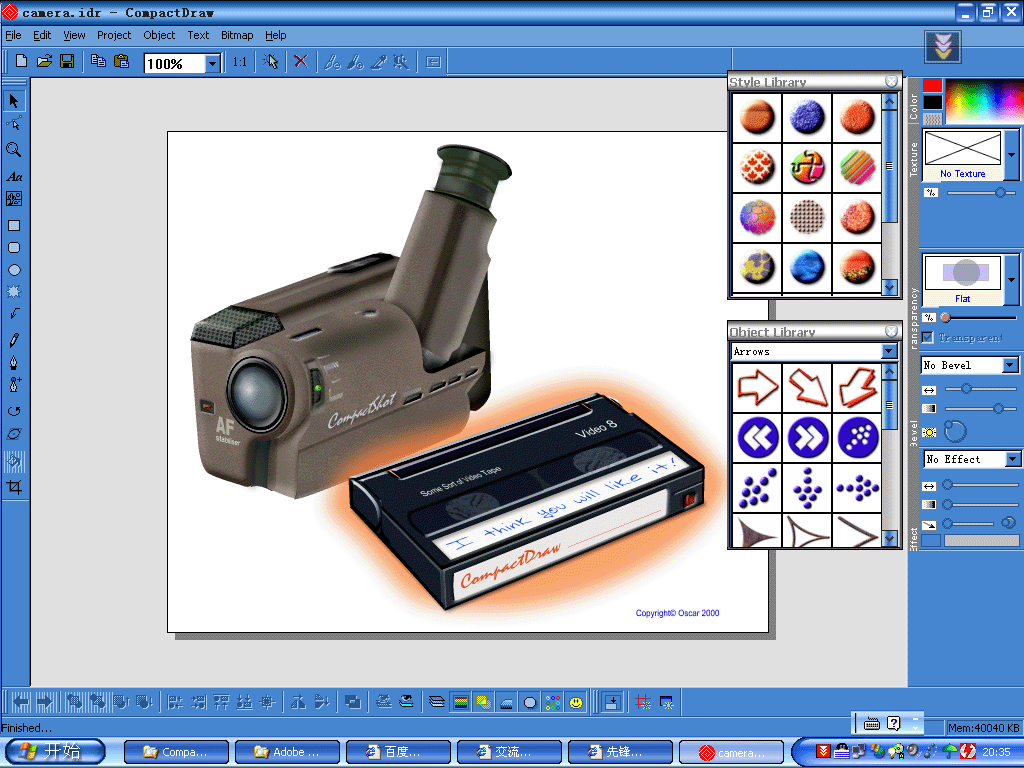
Task: Open the Text menu
Action: click(198, 35)
